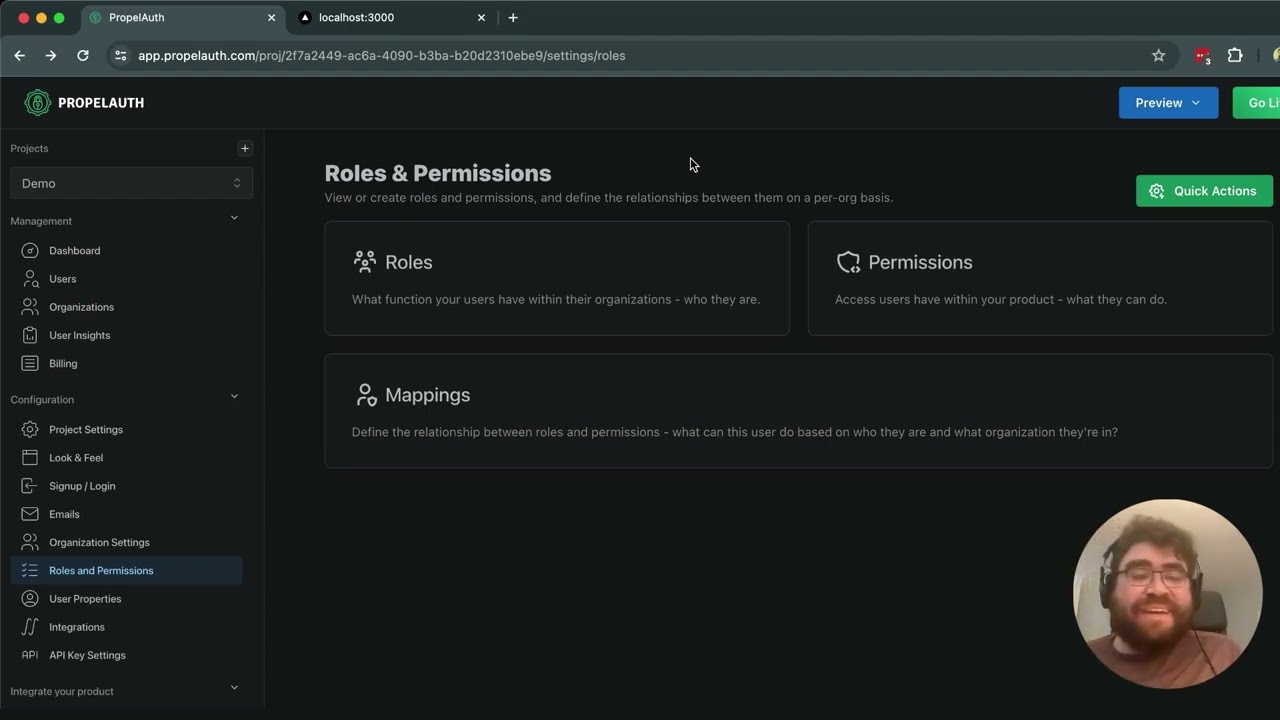This screenshot has width=1280, height=720.
Task: View site information icon in address bar
Action: pyautogui.click(x=120, y=56)
